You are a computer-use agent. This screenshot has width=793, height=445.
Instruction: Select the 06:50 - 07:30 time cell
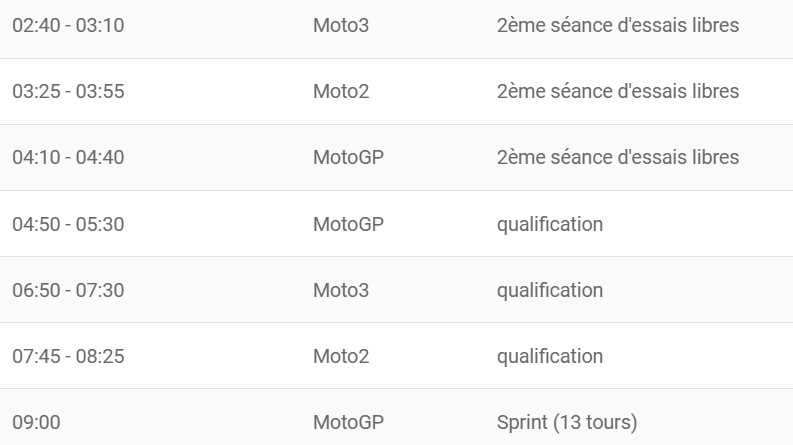pos(68,290)
